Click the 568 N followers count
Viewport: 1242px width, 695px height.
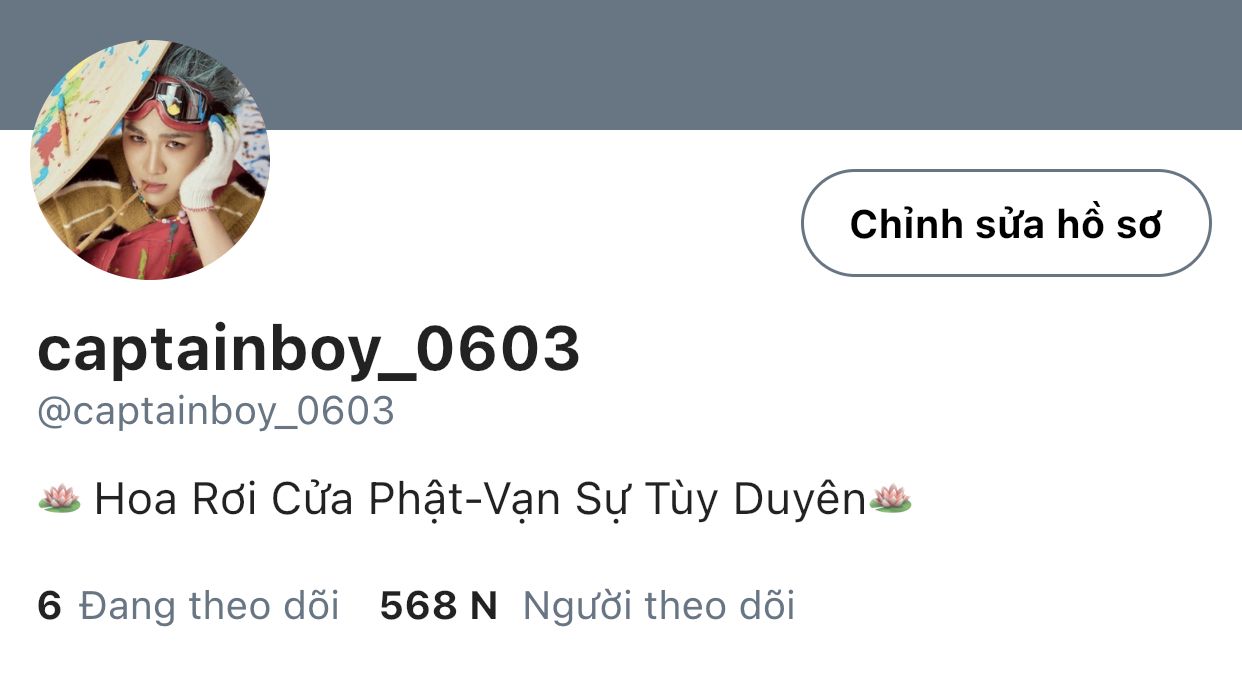[438, 606]
